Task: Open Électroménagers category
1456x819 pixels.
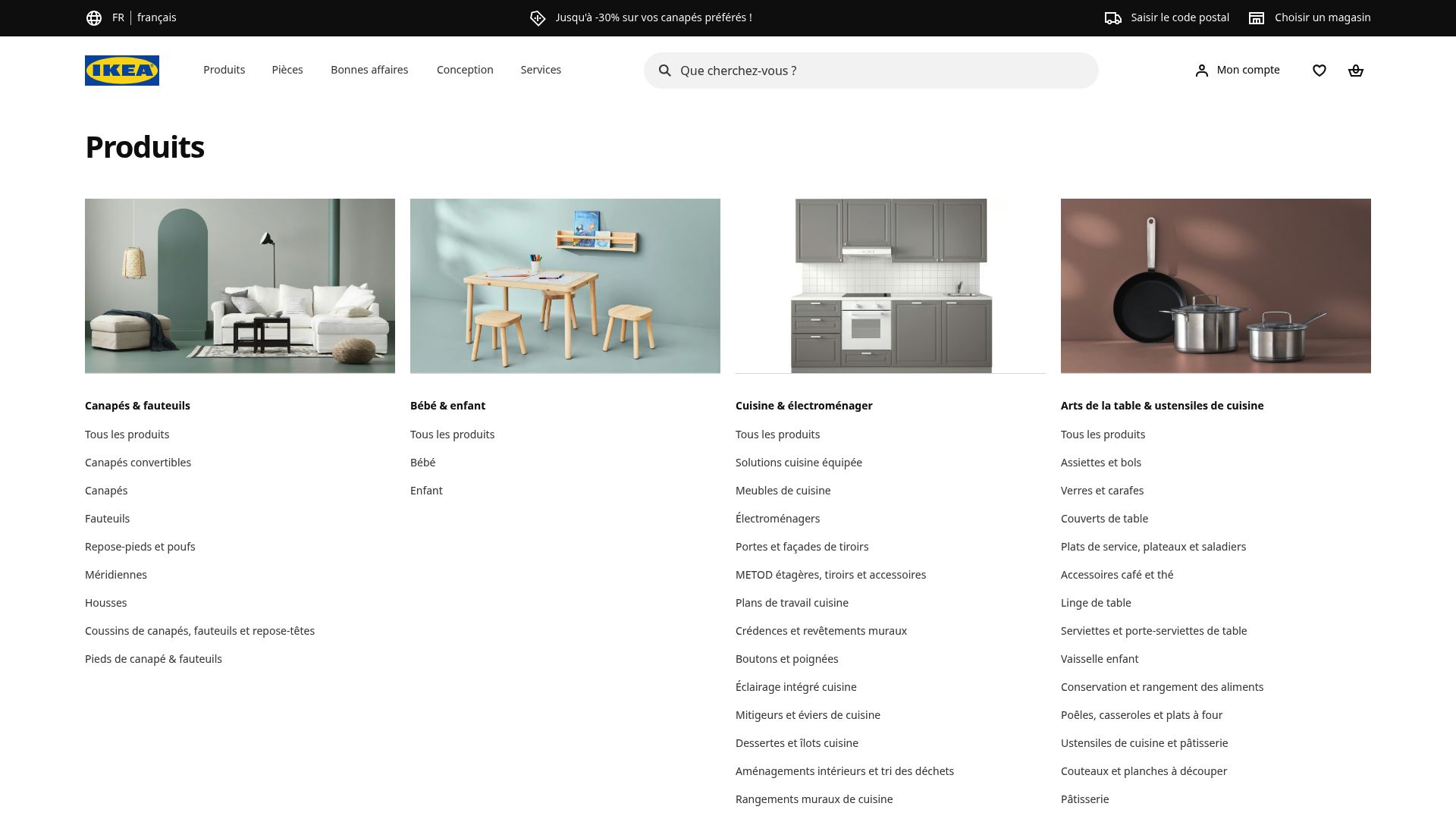Action: pos(777,518)
